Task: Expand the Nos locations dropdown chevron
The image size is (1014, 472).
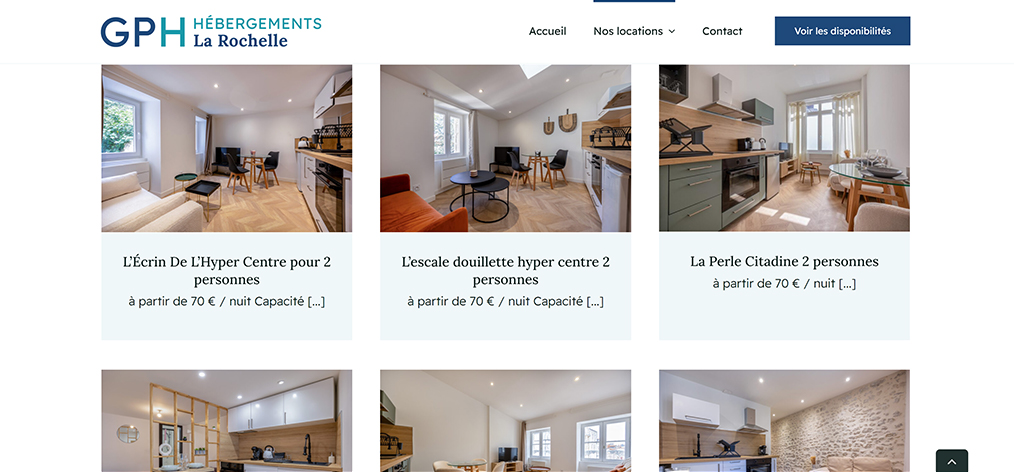Action: (672, 31)
